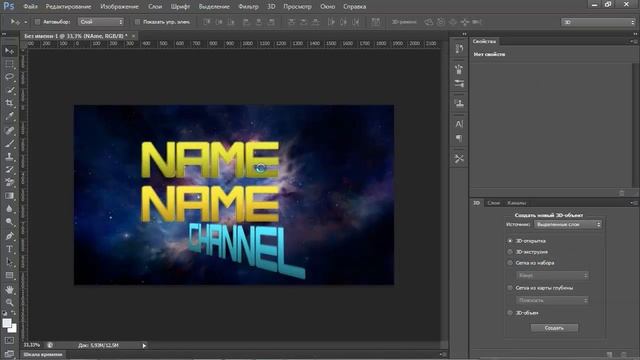
Task: Select the Eyedropper tool
Action: coord(10,116)
